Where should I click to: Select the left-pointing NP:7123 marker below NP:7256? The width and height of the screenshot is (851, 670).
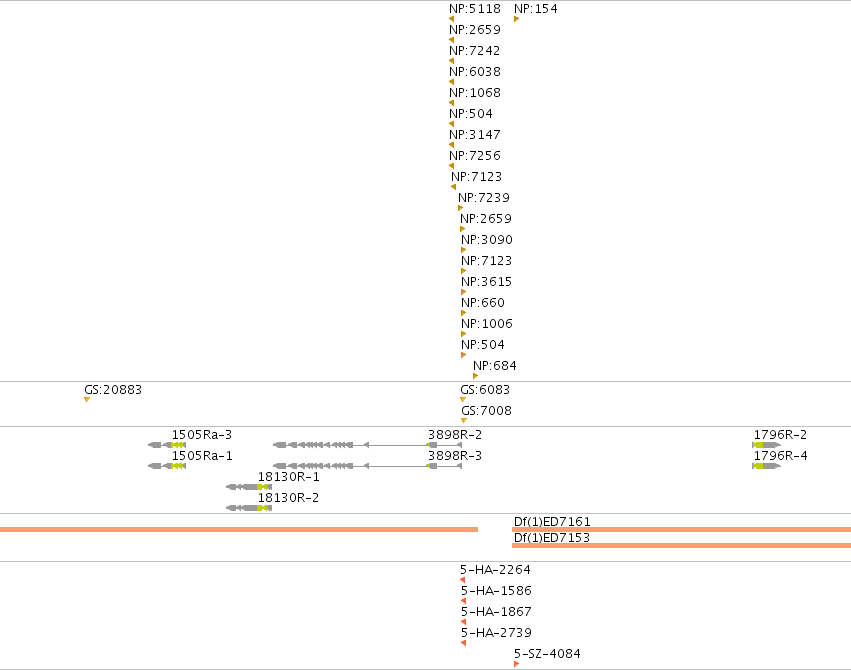click(x=454, y=187)
